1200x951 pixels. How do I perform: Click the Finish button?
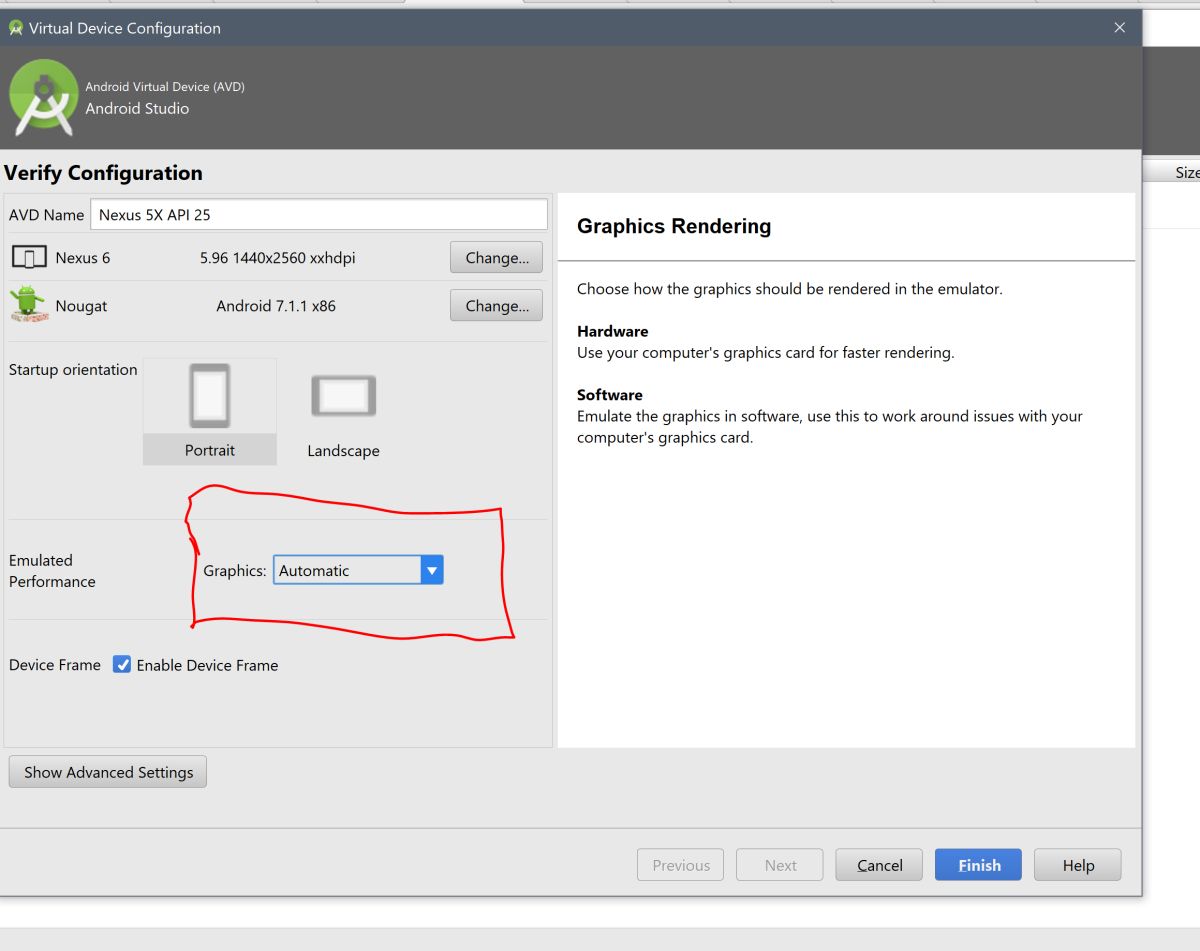click(979, 865)
